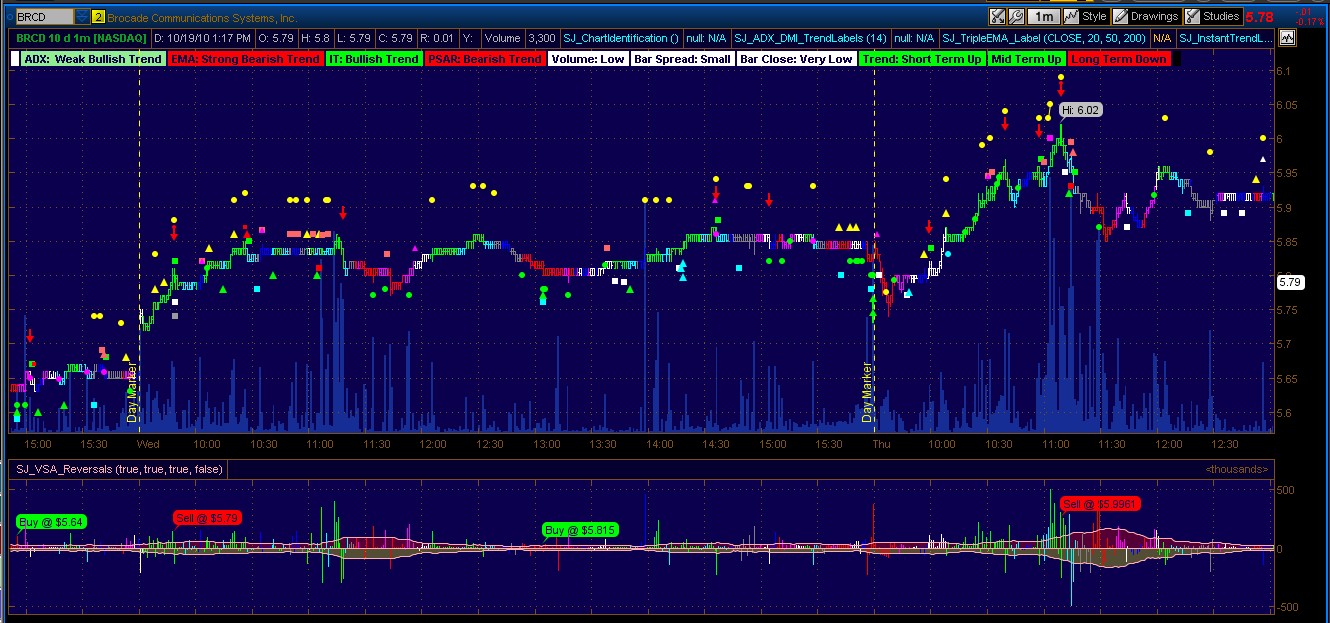Open the Drawings menu

pyautogui.click(x=1146, y=17)
